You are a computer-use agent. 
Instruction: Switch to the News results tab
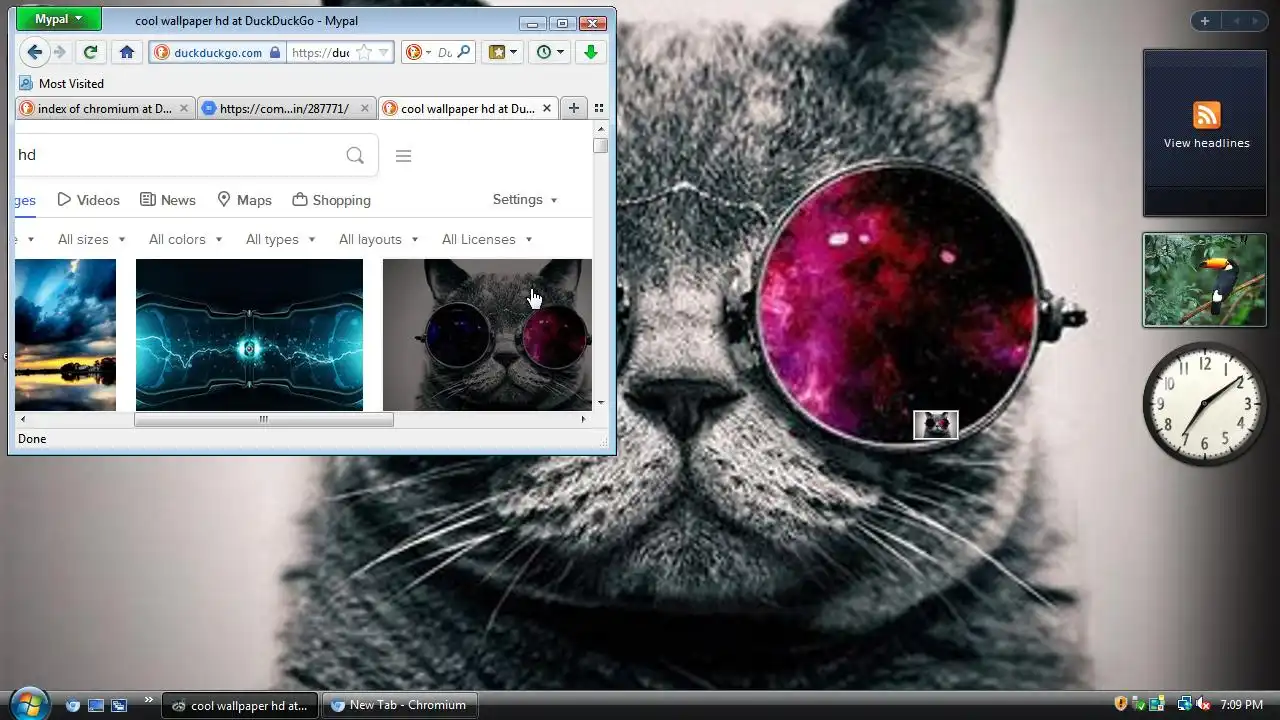167,200
